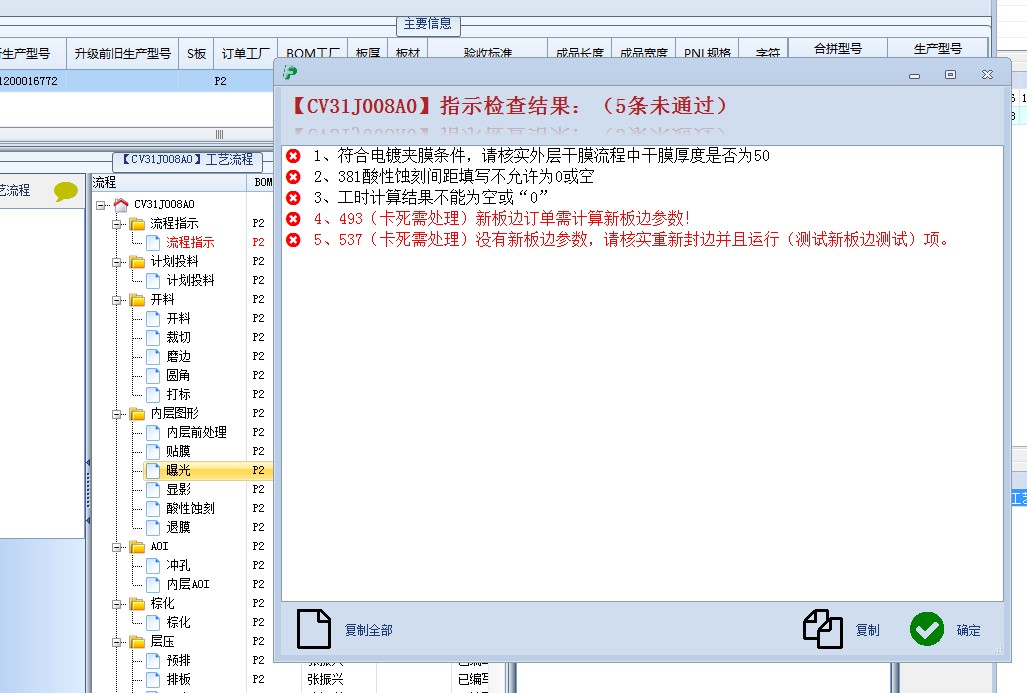
Task: Select the 预排 tree step
Action: pos(178,660)
